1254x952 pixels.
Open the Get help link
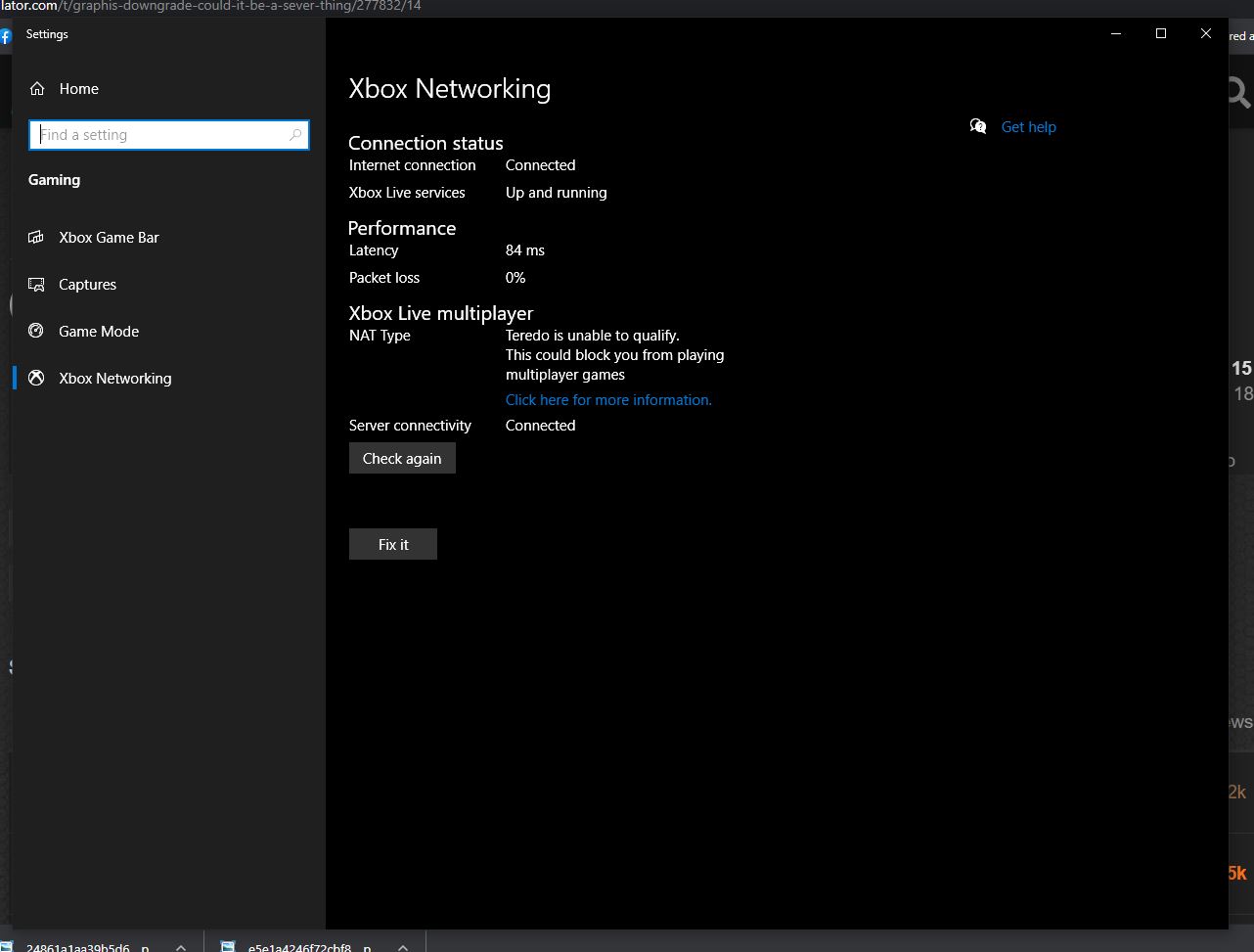point(1028,126)
